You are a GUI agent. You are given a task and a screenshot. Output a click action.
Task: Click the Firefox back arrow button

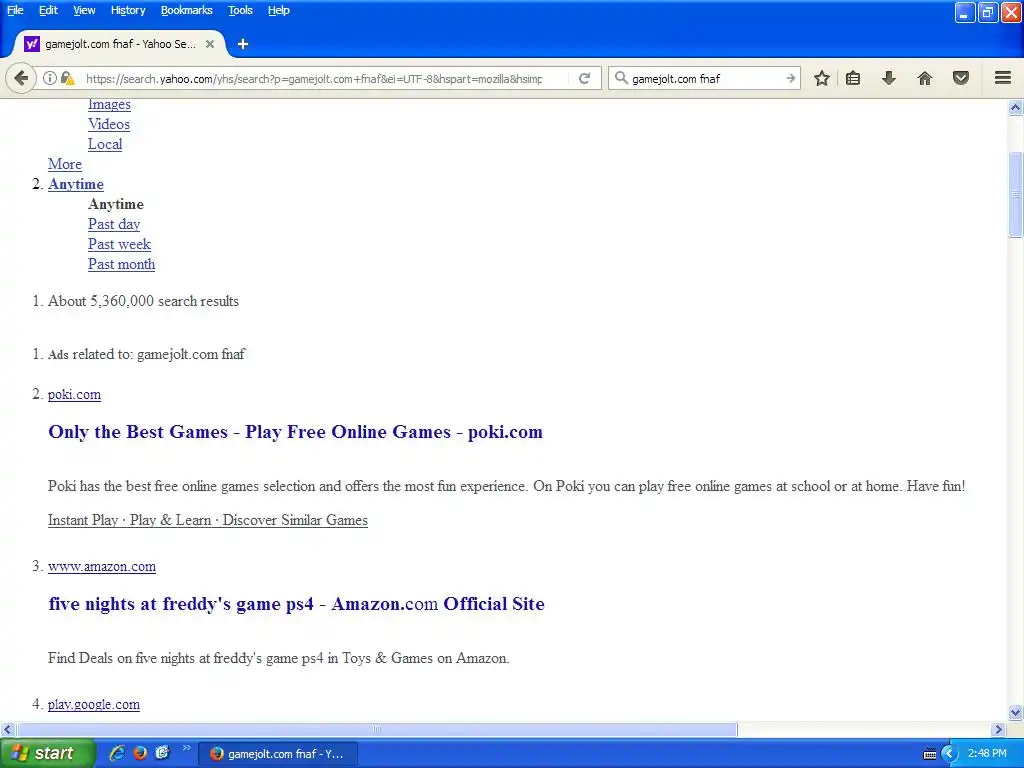click(22, 78)
